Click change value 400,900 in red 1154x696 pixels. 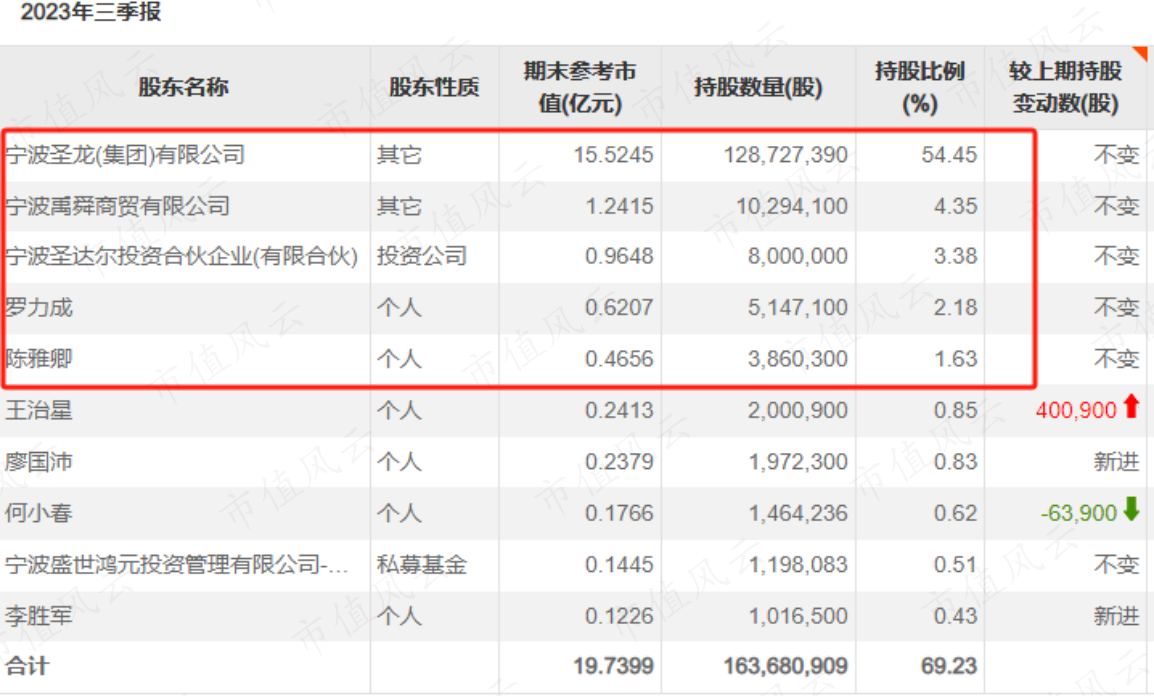pos(1076,410)
